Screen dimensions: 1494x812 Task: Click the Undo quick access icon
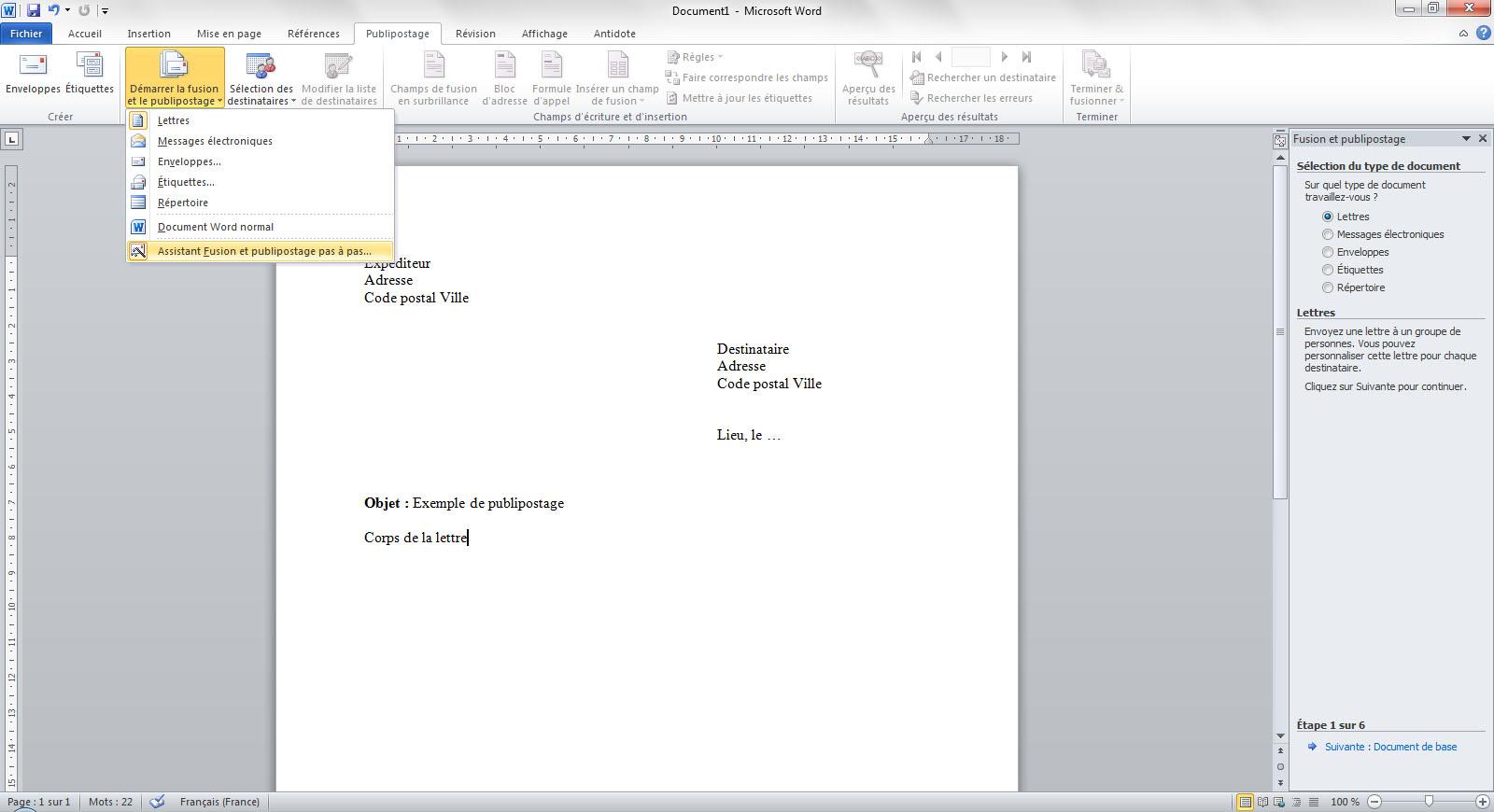click(x=53, y=10)
